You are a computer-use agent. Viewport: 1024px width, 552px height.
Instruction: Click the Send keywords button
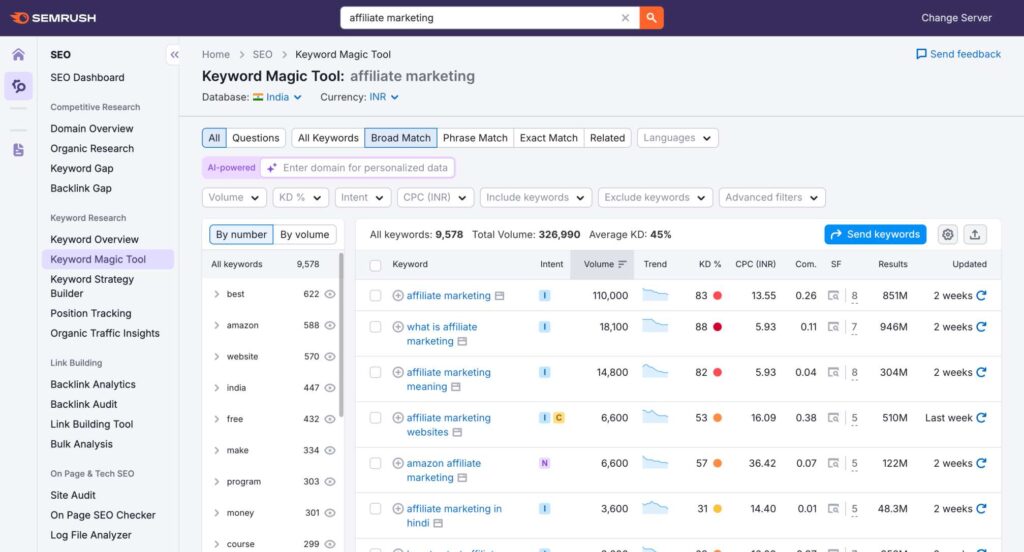(875, 235)
